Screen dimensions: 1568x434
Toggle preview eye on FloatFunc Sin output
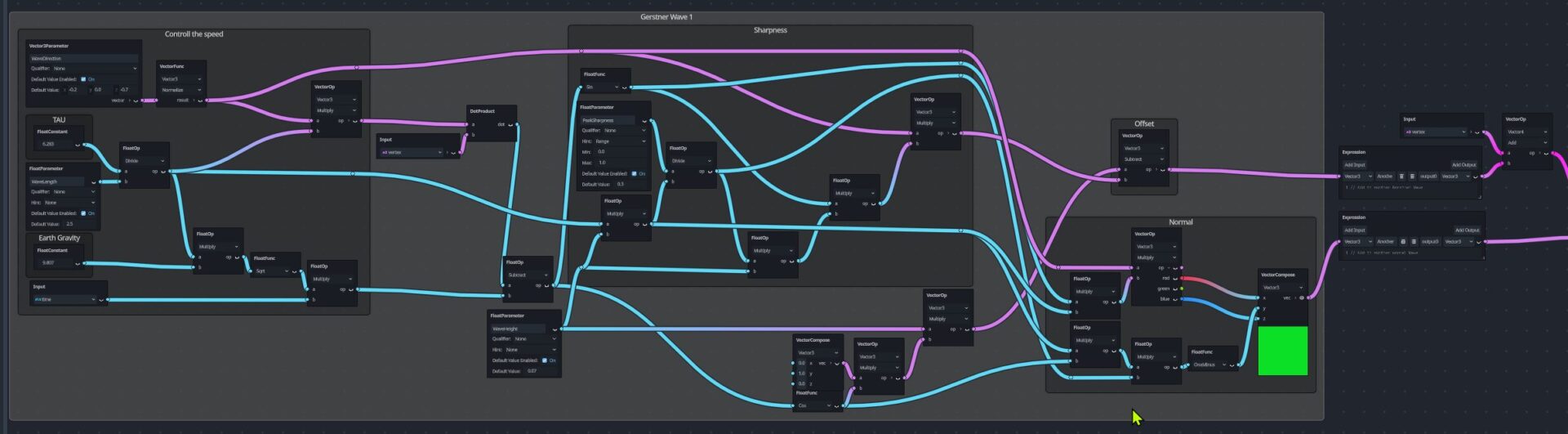[624, 87]
